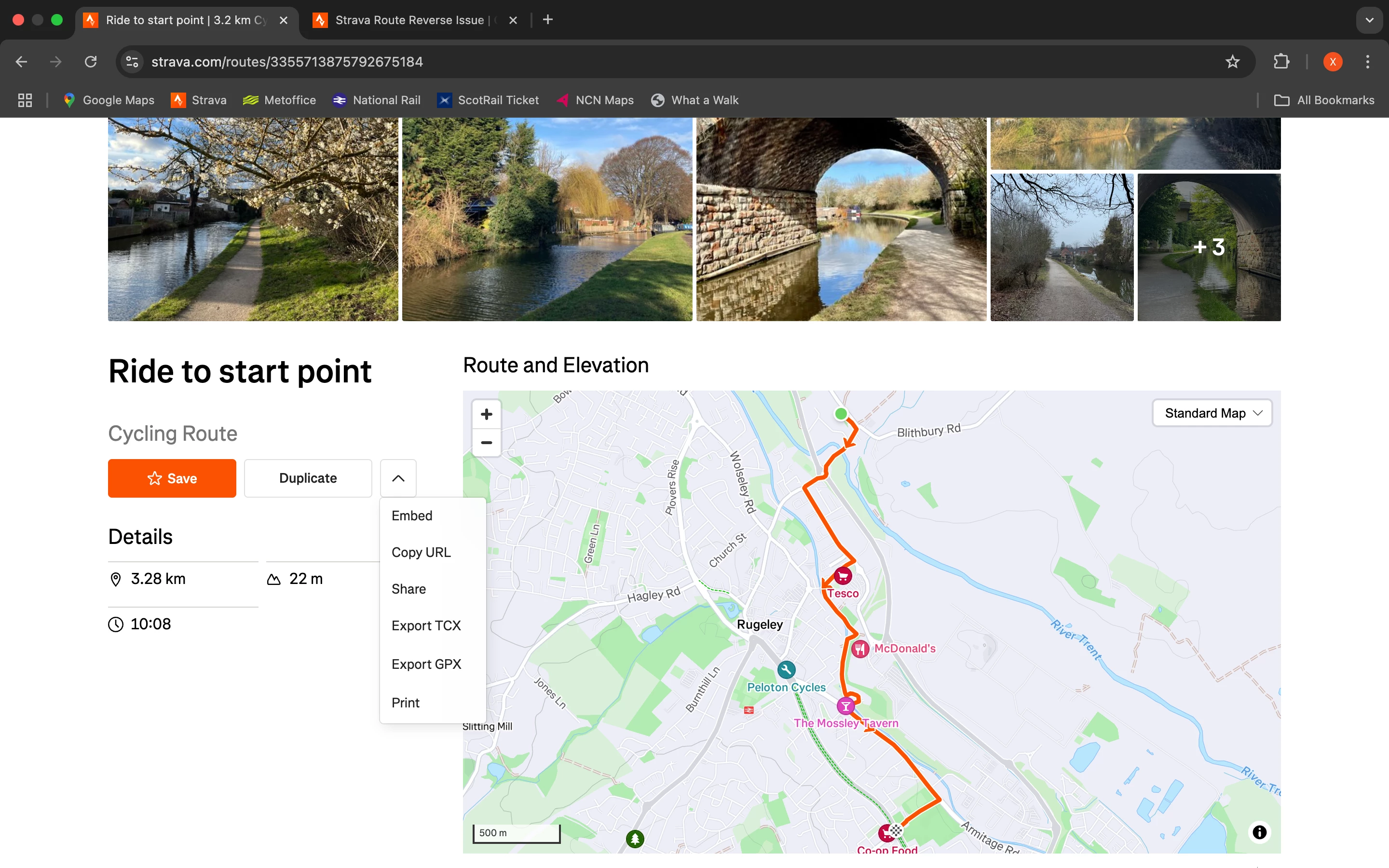Viewport: 1389px width, 868px height.
Task: Select Export GPX from the menu
Action: pos(426,664)
